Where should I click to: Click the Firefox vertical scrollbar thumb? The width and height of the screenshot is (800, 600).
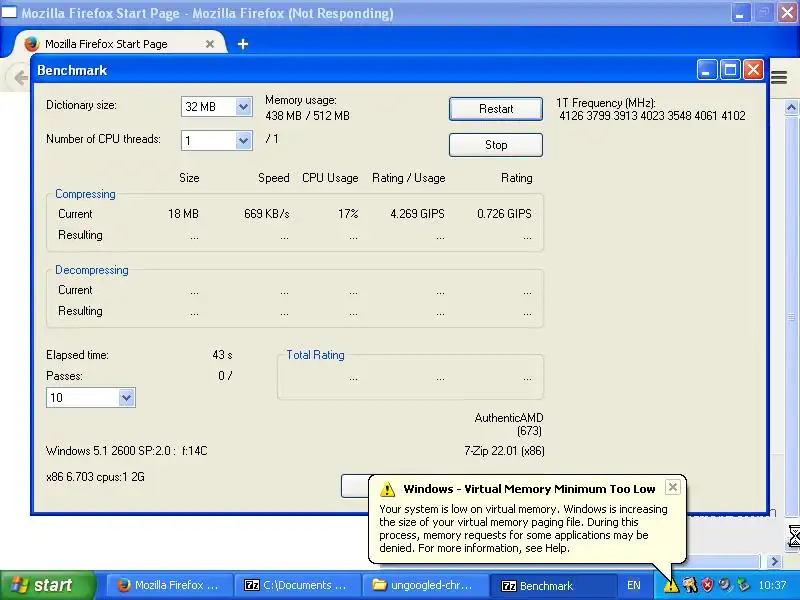(x=791, y=316)
